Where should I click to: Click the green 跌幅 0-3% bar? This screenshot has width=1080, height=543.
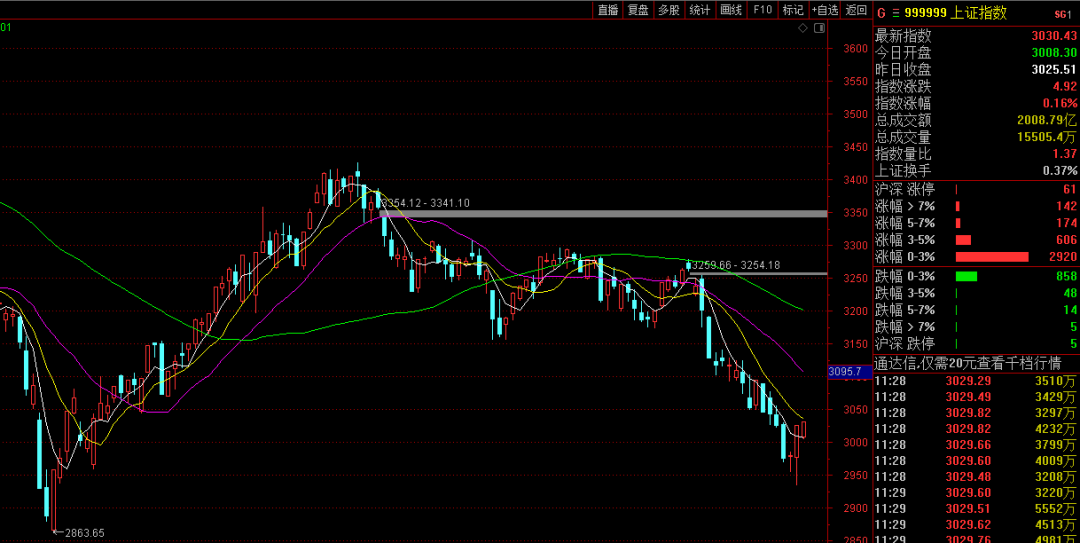click(966, 276)
